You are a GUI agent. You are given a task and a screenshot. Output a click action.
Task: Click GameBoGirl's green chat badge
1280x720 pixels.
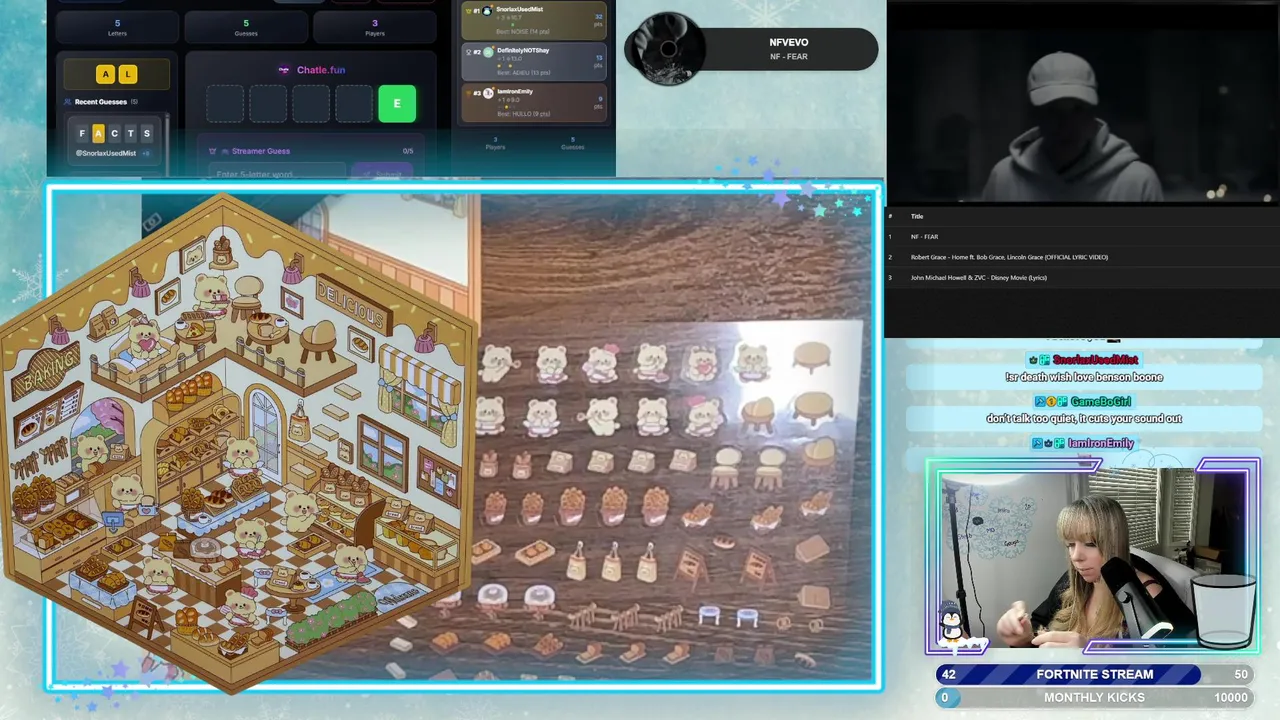click(x=1063, y=402)
